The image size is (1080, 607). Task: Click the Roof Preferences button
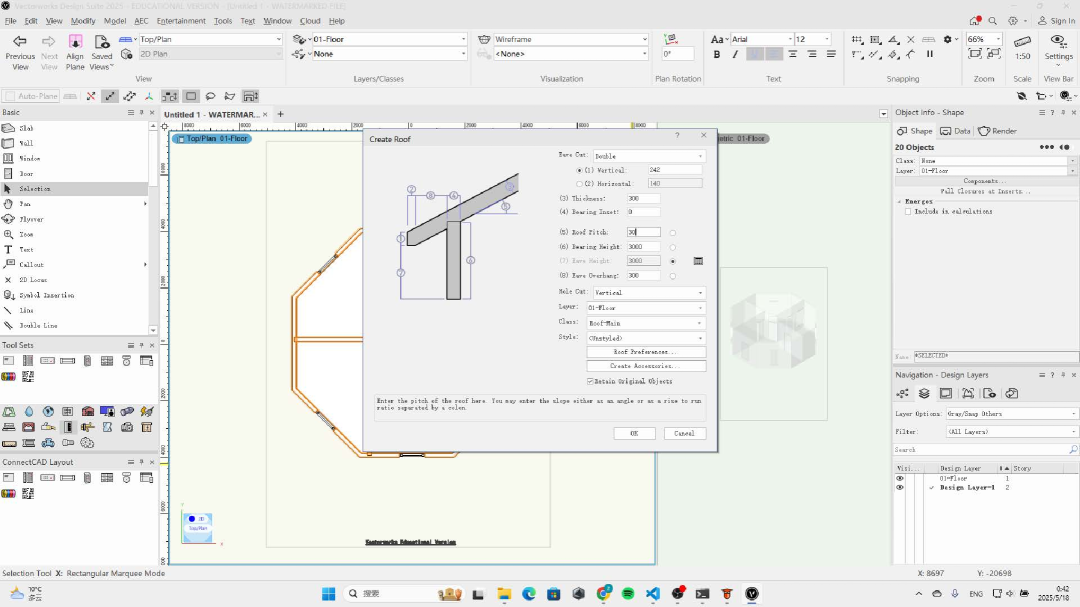pyautogui.click(x=646, y=352)
